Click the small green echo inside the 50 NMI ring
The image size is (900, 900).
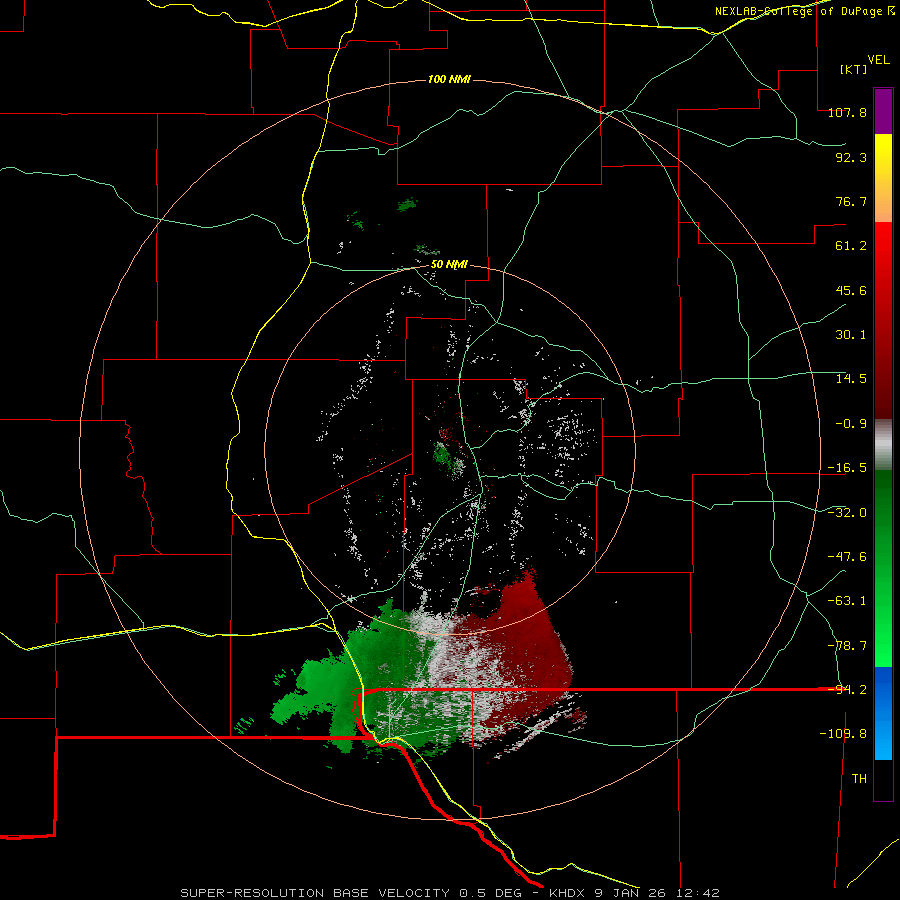pyautogui.click(x=444, y=456)
